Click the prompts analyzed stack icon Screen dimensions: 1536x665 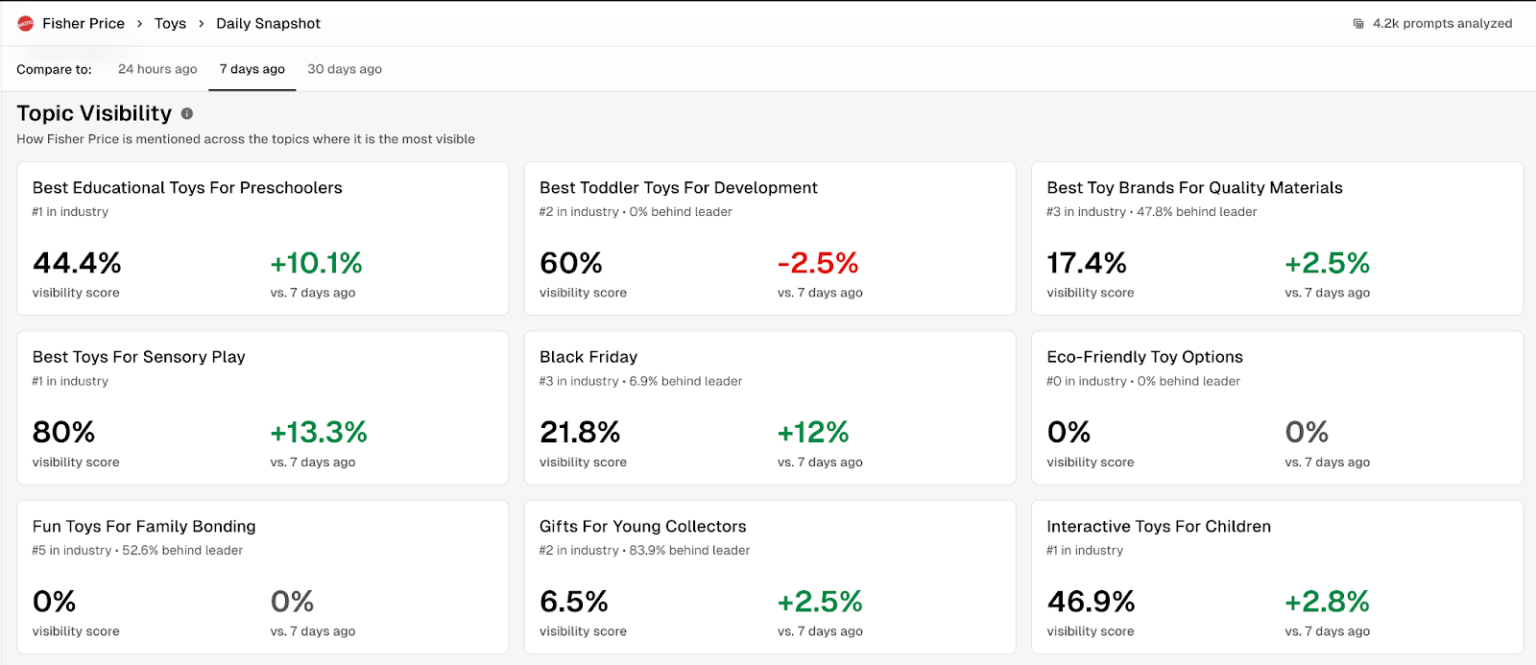click(1357, 22)
